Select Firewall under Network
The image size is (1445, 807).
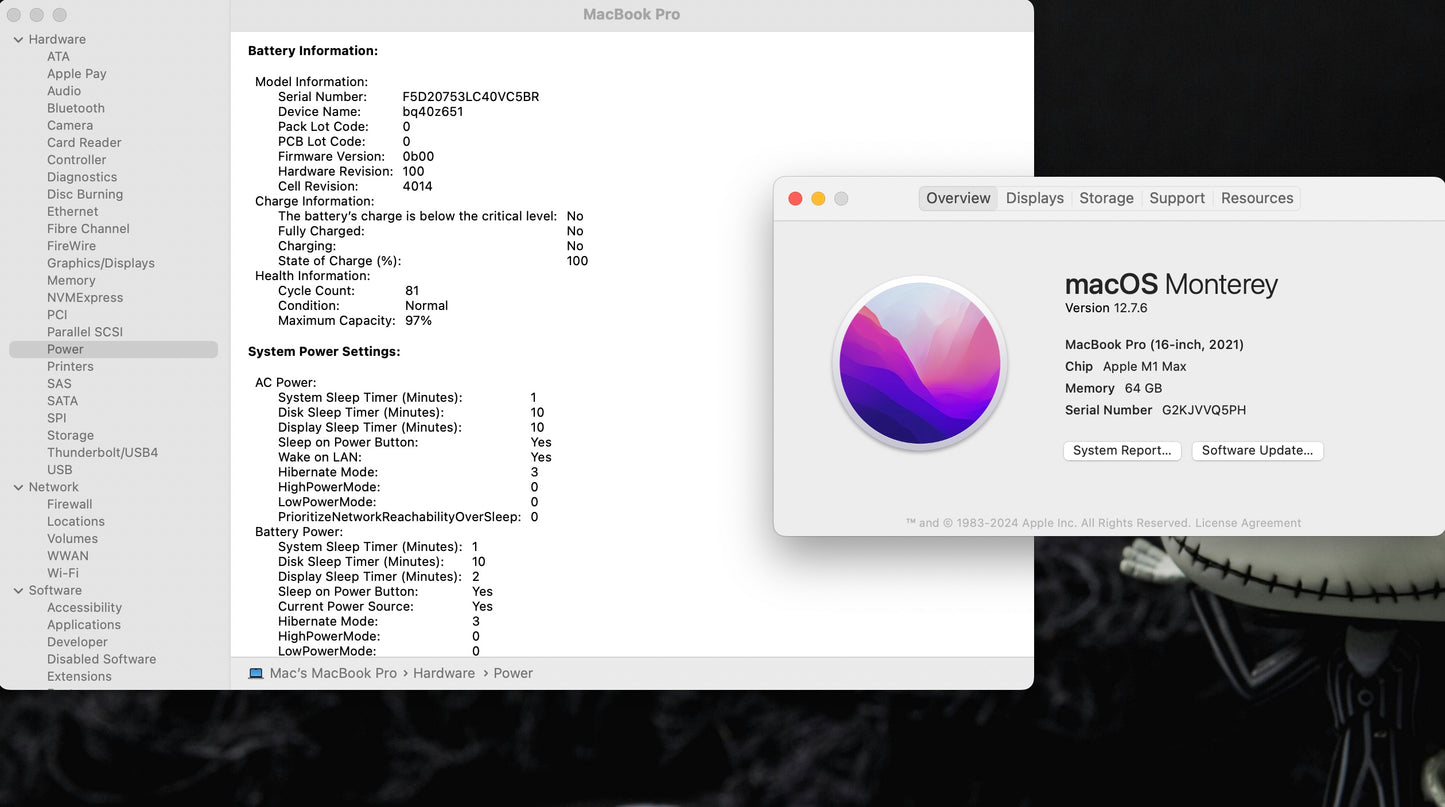coord(69,505)
